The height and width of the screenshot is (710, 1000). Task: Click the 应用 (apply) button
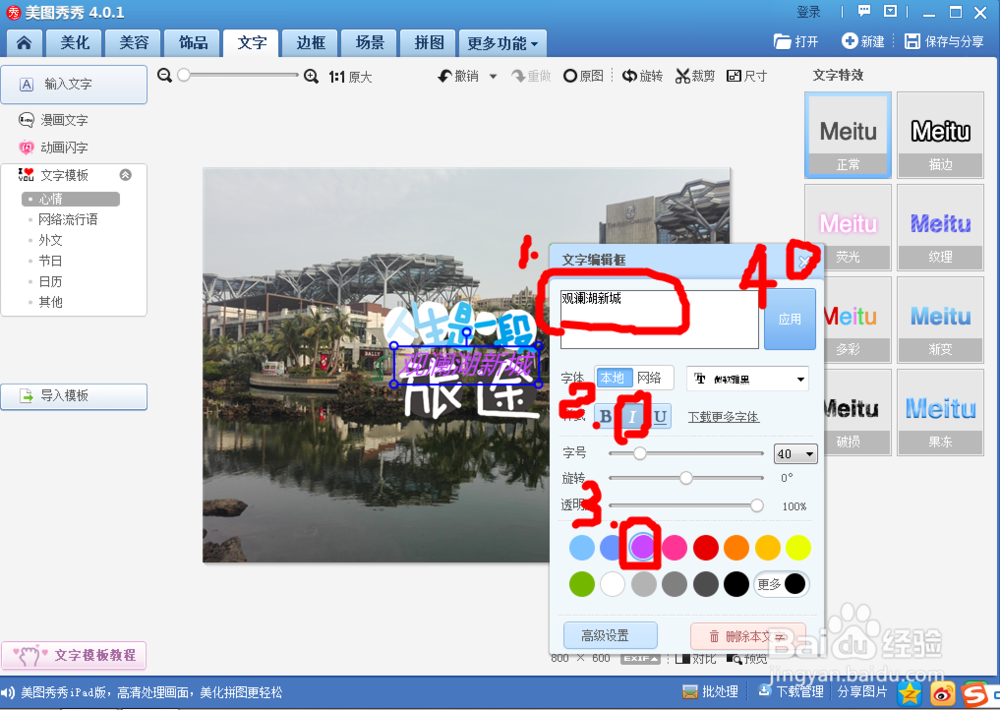click(x=789, y=319)
